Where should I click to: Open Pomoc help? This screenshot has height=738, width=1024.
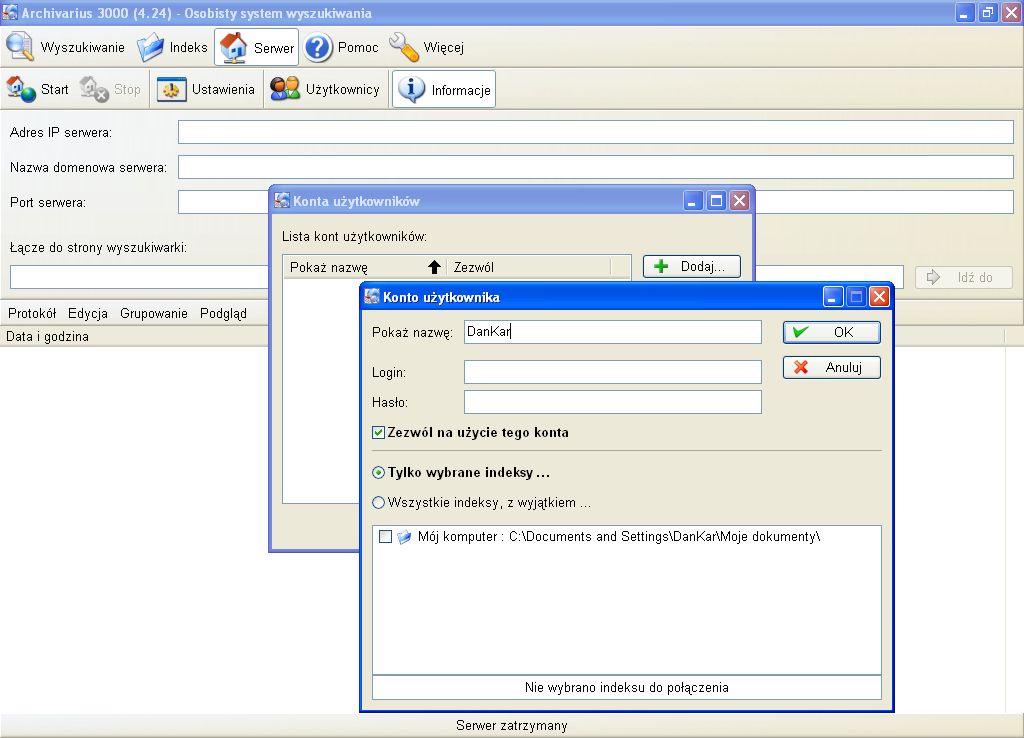342,47
